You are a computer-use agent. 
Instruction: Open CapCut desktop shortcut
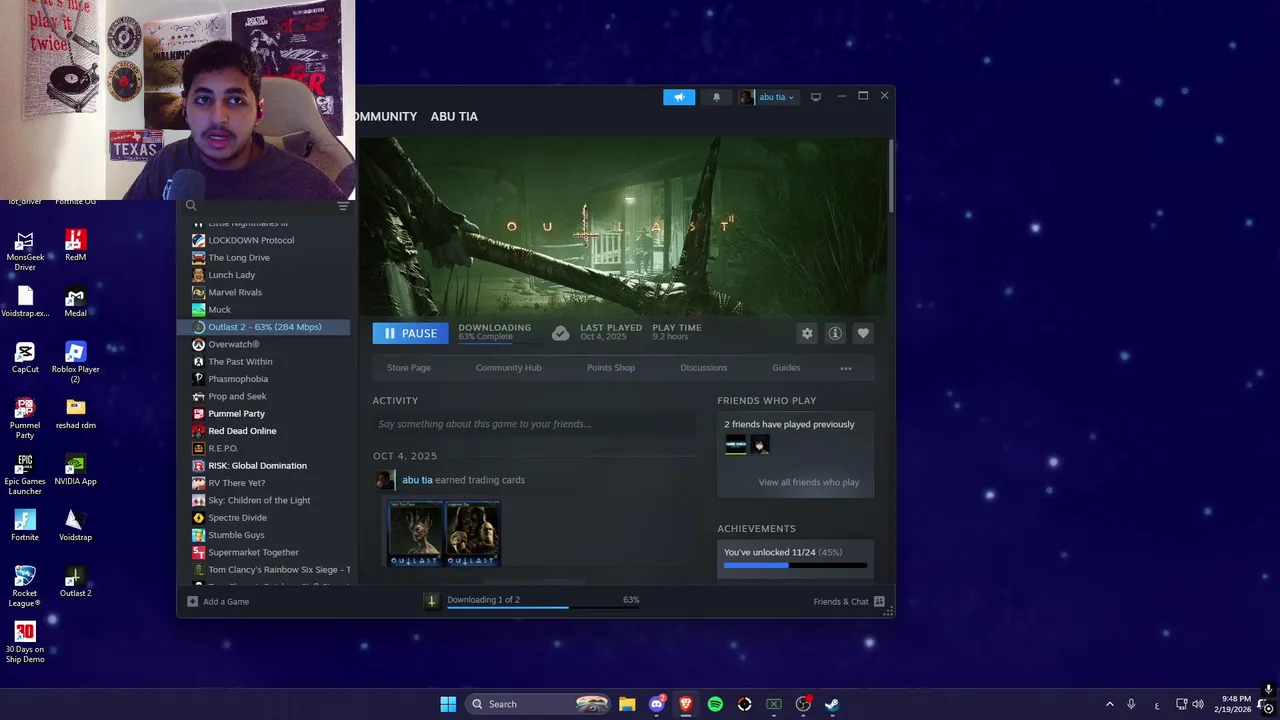tap(25, 357)
